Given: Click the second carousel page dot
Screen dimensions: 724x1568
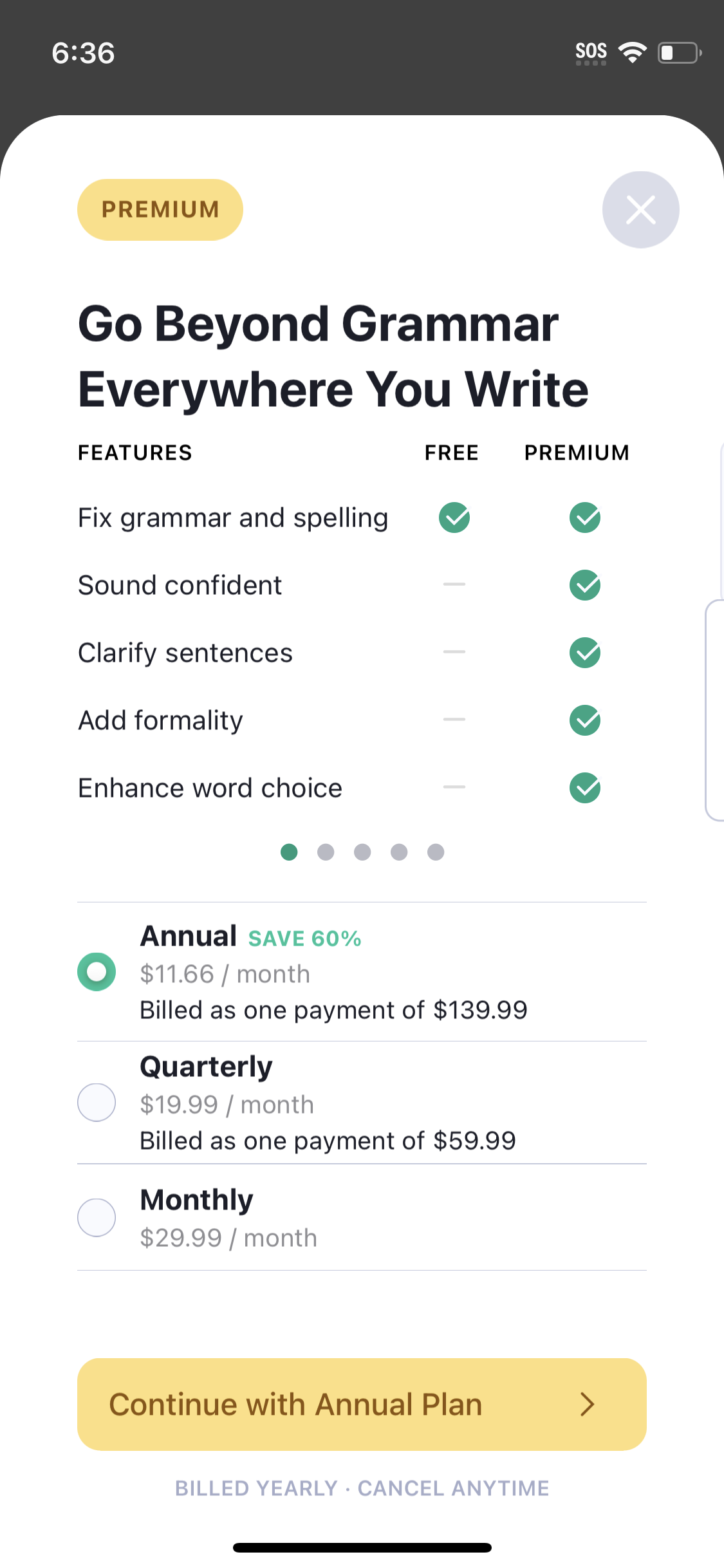Looking at the screenshot, I should tap(326, 852).
